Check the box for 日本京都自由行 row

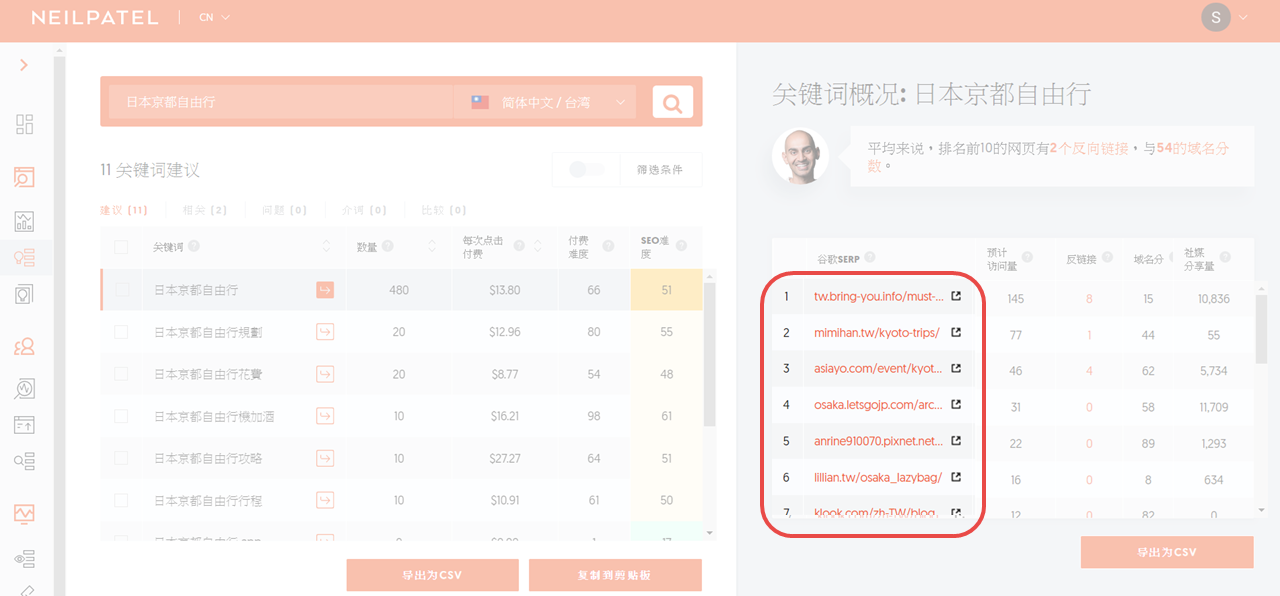[122, 290]
